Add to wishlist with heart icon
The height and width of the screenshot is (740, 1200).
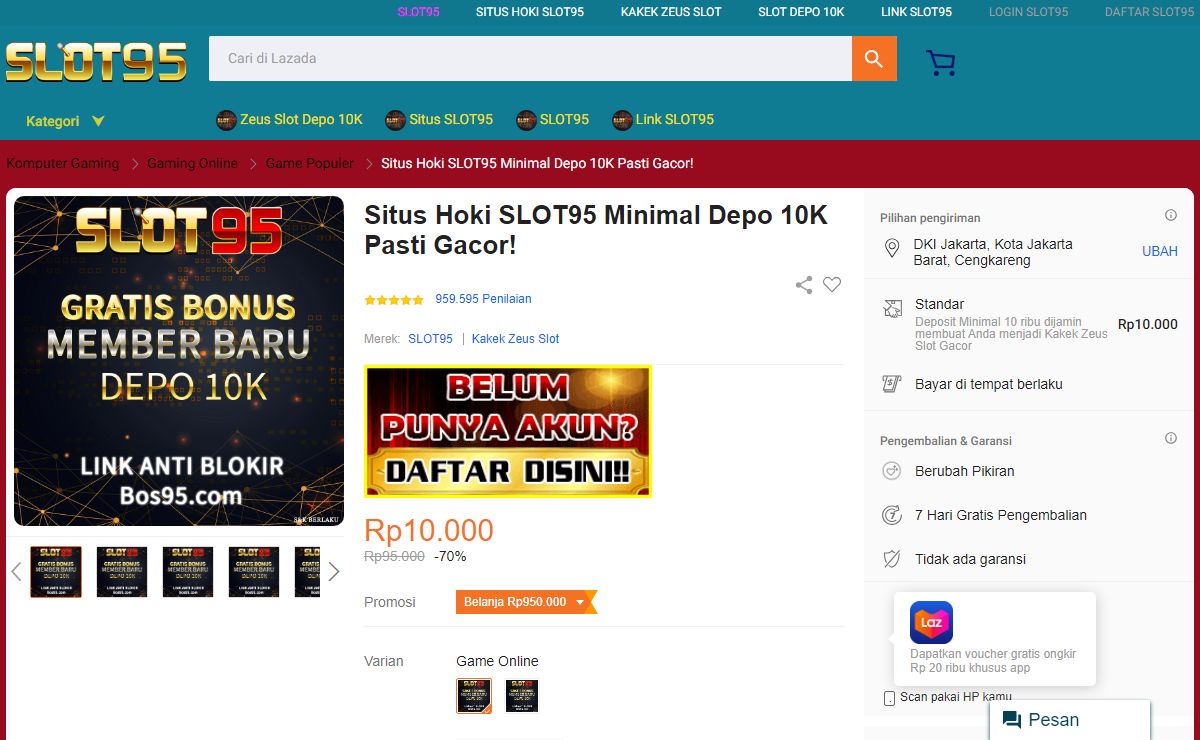[x=832, y=285]
